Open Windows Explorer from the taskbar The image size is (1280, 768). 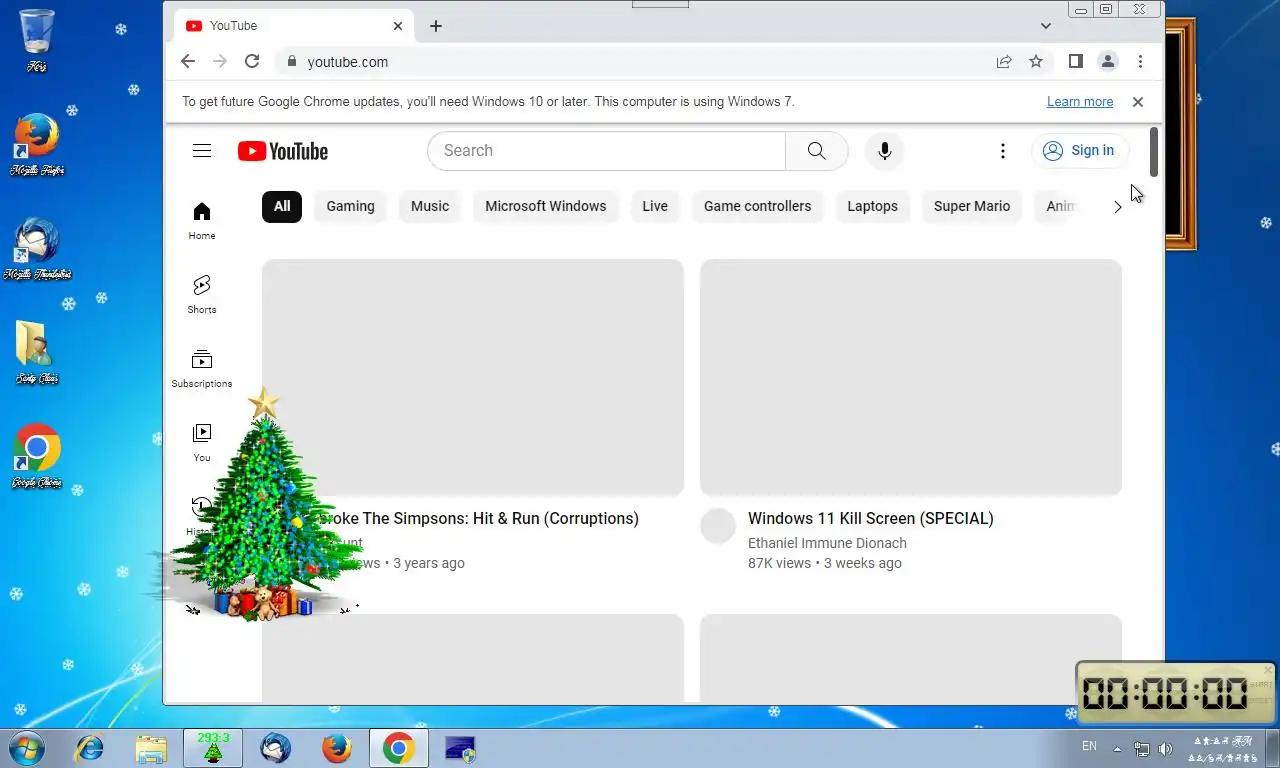click(x=151, y=748)
